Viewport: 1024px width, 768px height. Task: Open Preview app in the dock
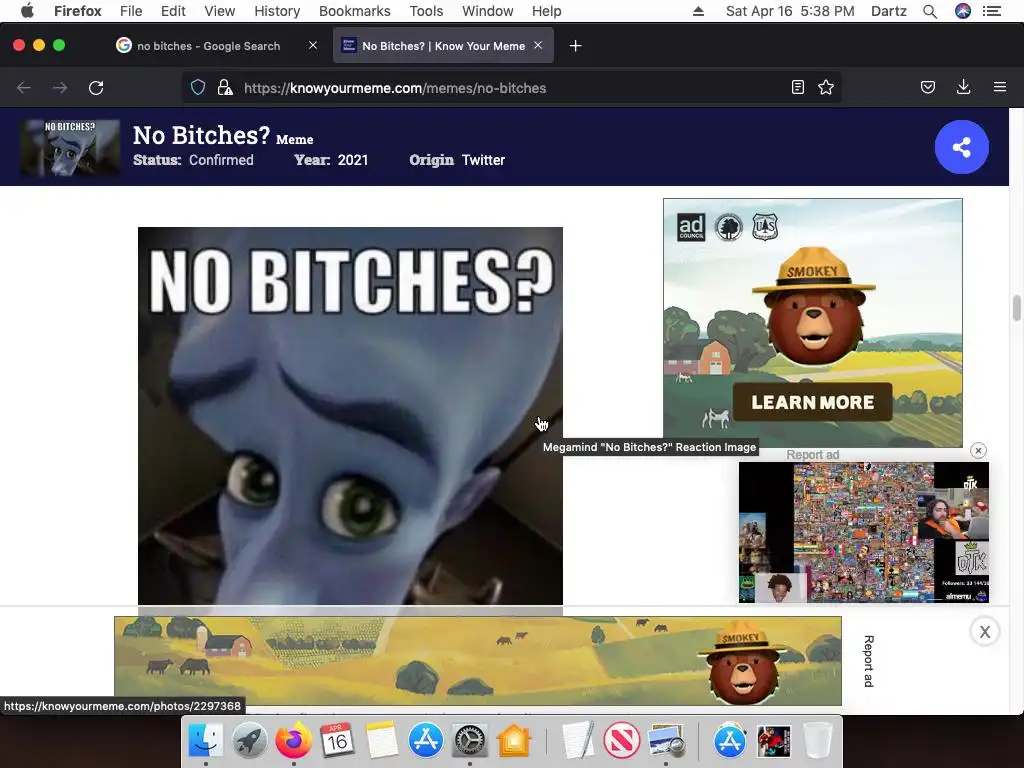(x=666, y=741)
